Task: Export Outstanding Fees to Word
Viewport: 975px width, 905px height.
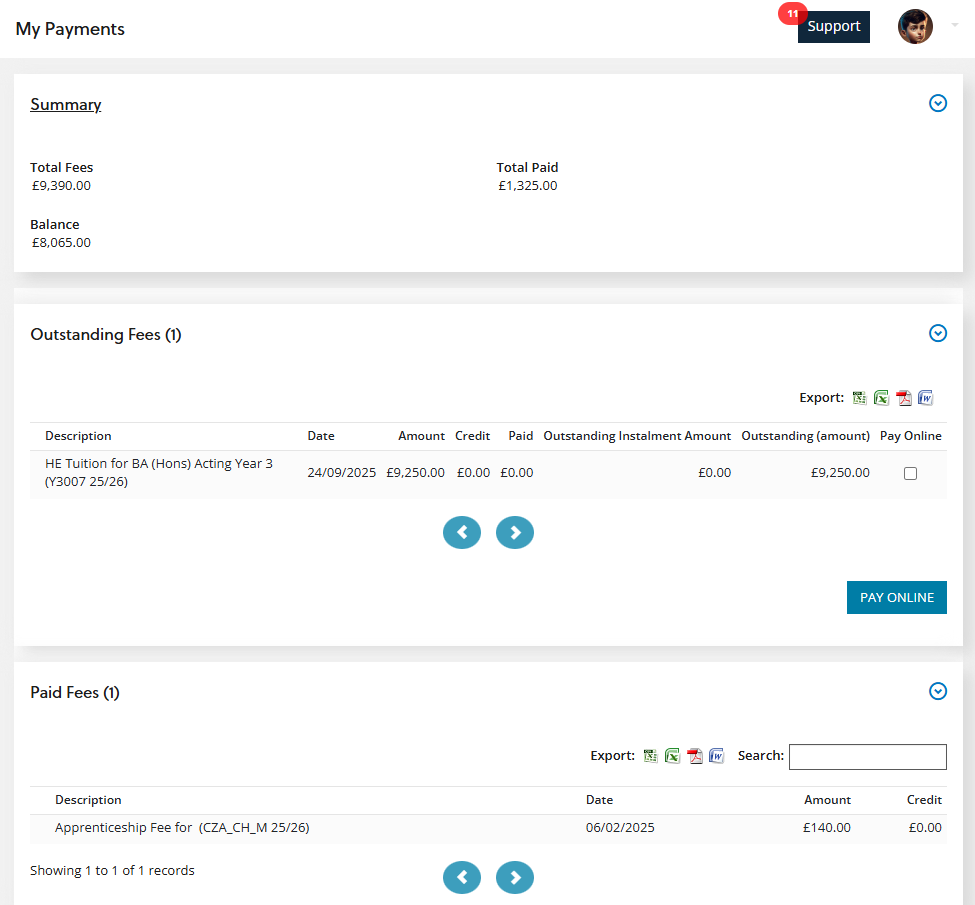Action: click(925, 397)
